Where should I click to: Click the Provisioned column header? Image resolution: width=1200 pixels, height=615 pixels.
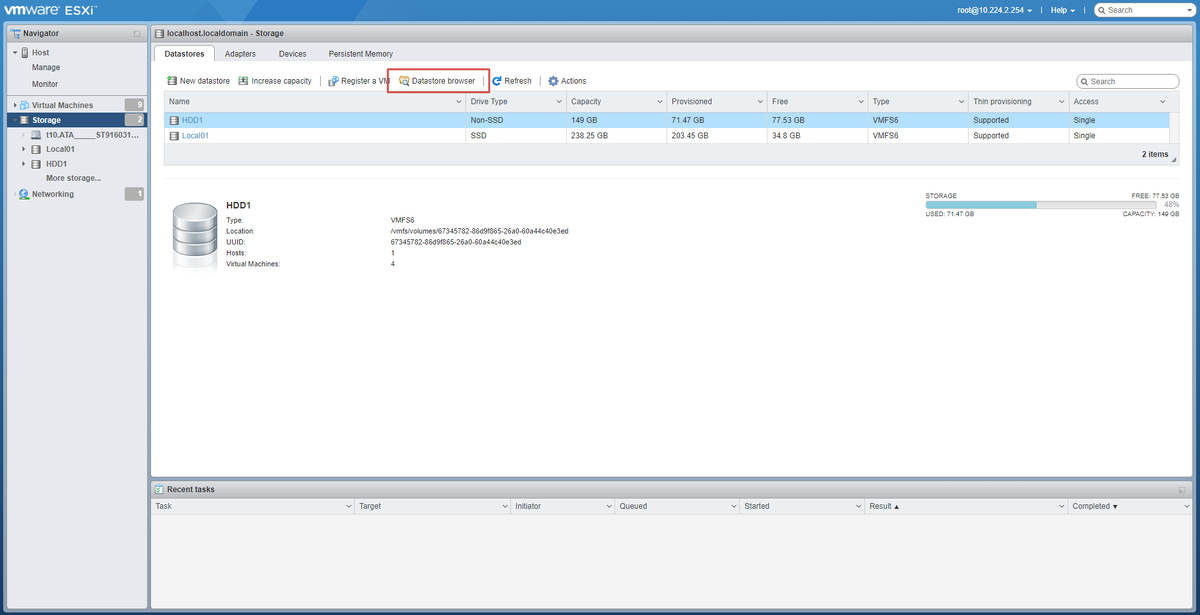tap(715, 102)
